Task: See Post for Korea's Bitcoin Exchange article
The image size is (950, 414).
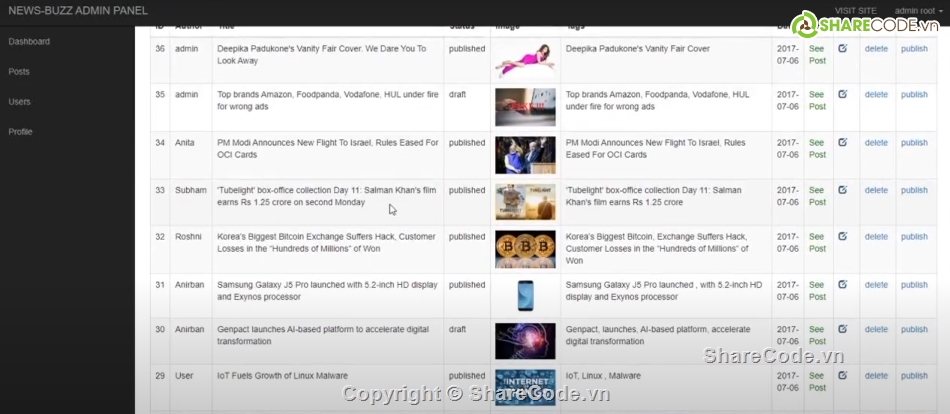Action: pos(817,243)
